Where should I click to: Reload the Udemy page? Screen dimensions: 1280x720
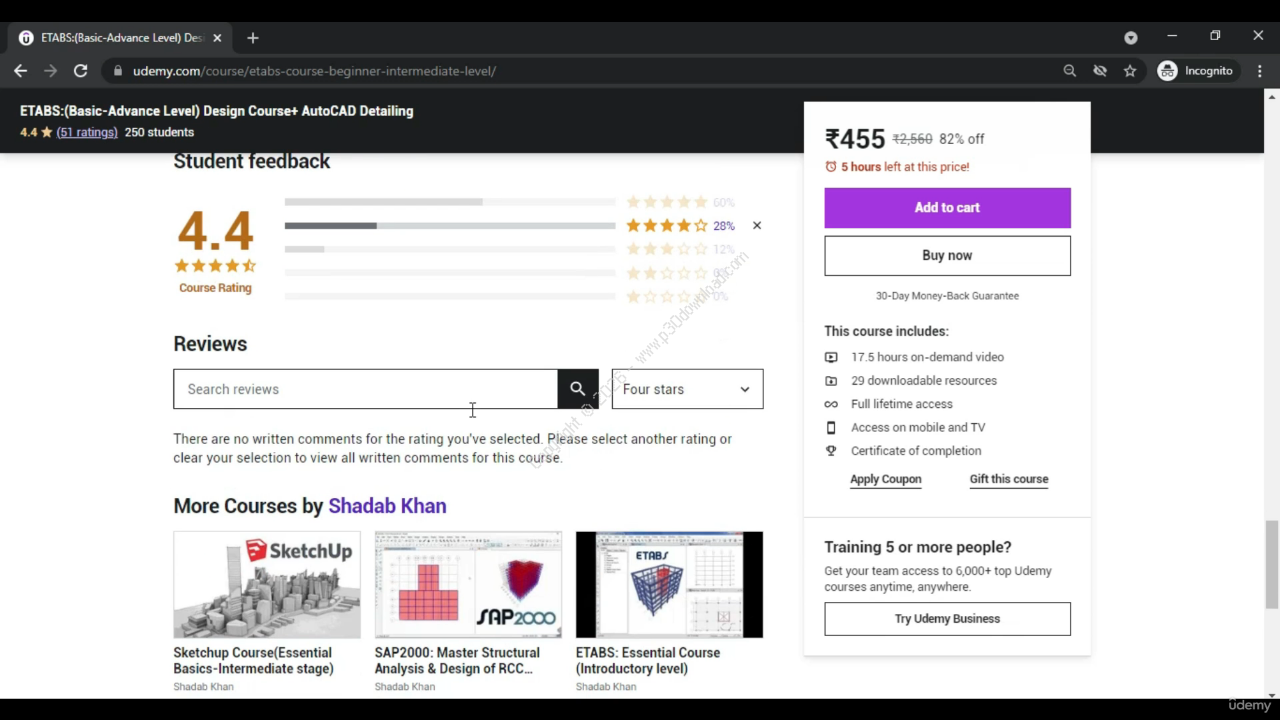coord(81,71)
